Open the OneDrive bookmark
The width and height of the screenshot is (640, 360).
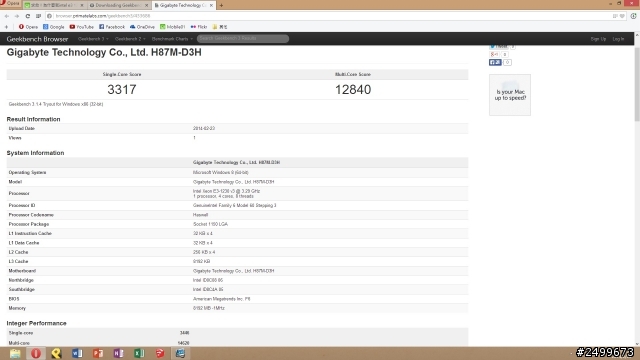tap(142, 27)
